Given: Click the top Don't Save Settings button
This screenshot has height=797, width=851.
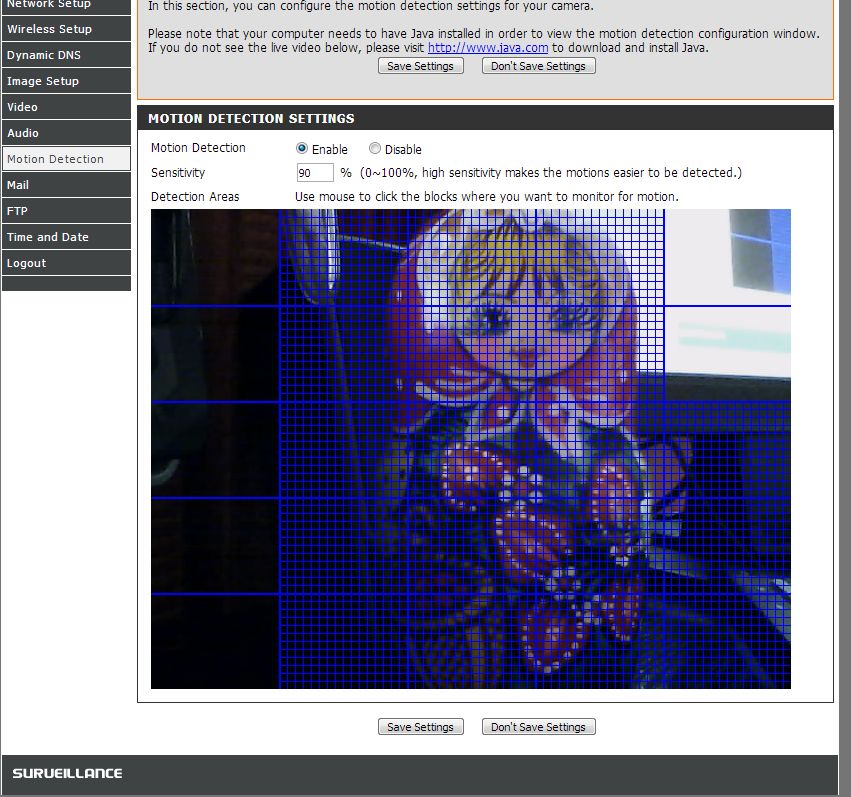Looking at the screenshot, I should click(x=538, y=66).
